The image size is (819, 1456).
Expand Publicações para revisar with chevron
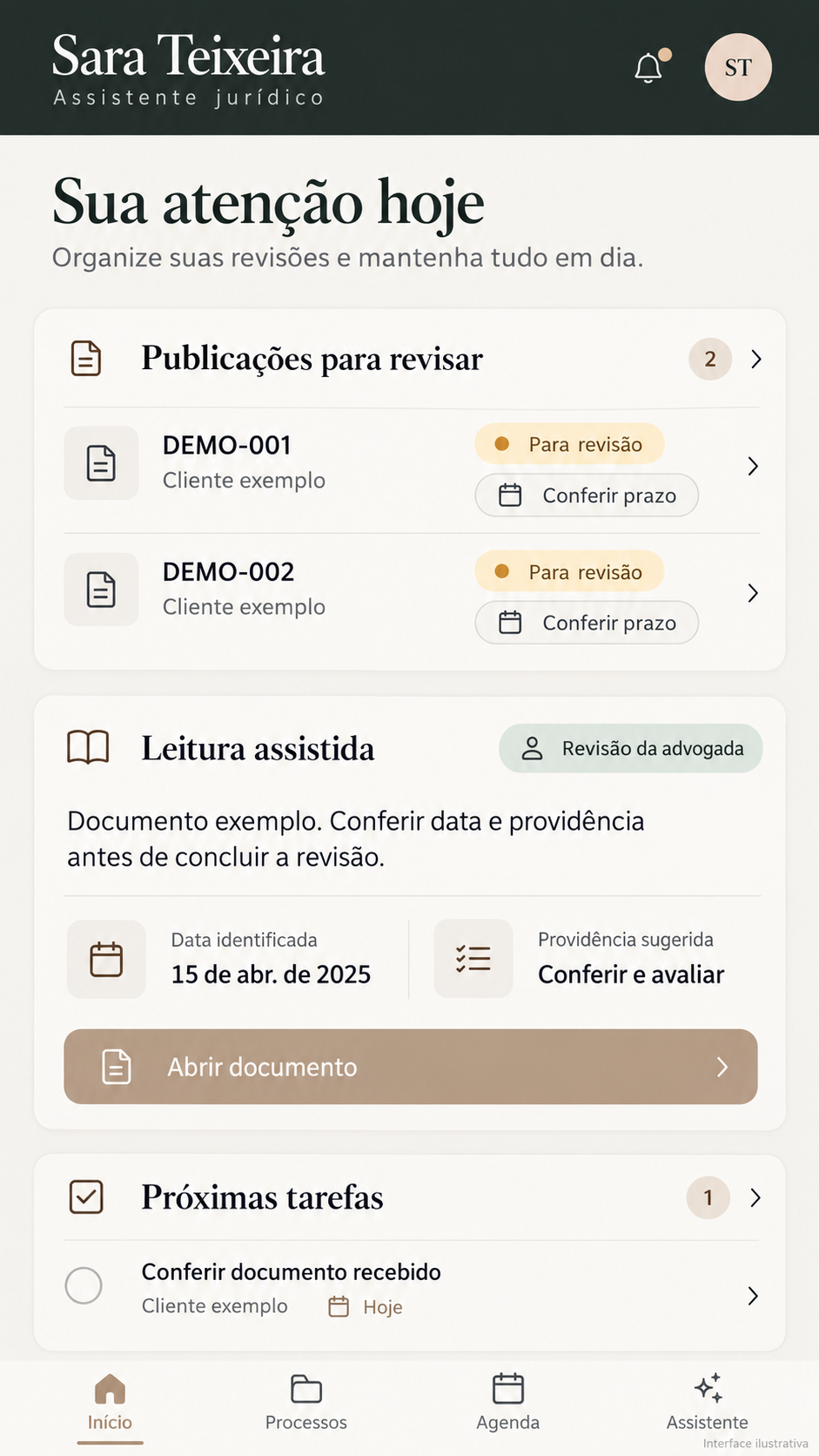[755, 359]
